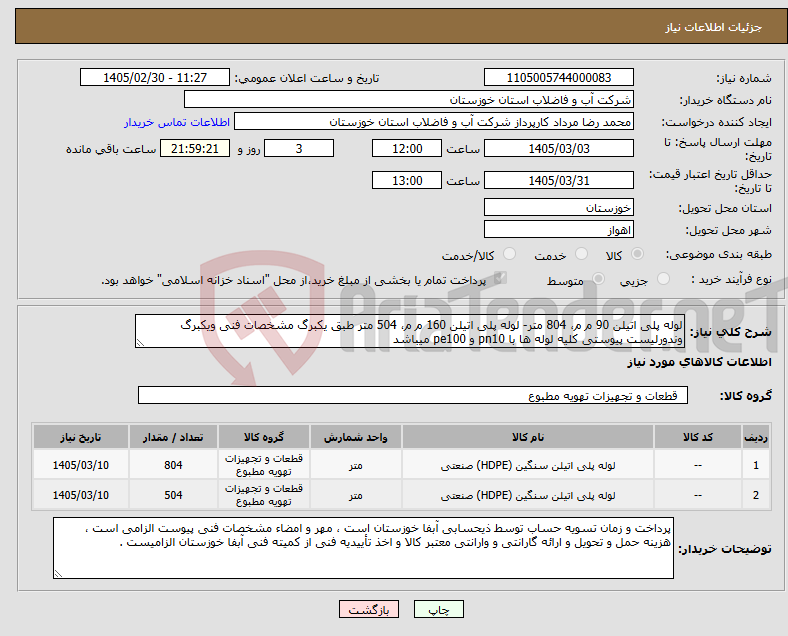
Task: Click the row number 1 cell
Action: pos(755,465)
